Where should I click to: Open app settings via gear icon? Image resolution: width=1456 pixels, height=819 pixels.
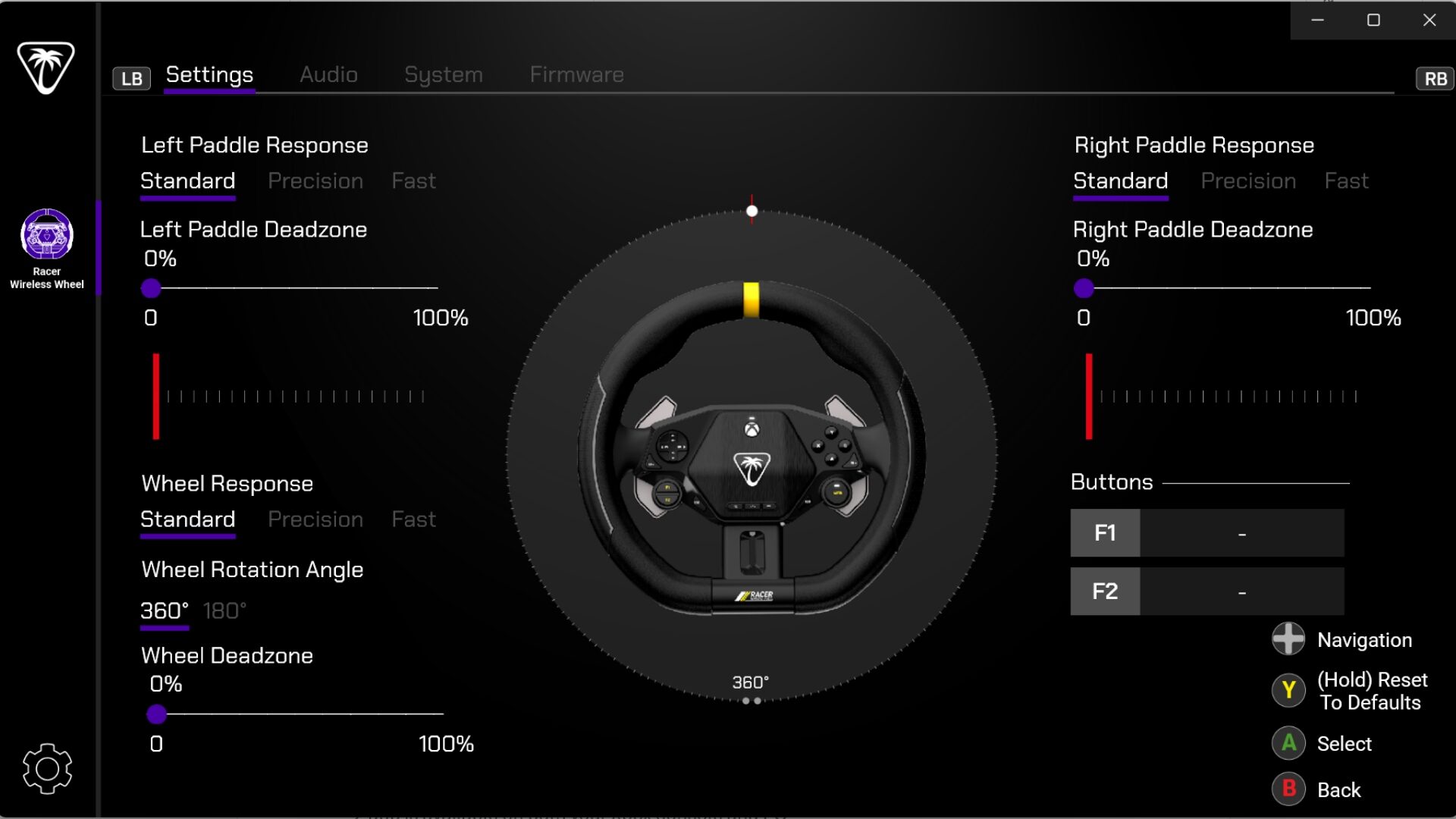pos(47,769)
